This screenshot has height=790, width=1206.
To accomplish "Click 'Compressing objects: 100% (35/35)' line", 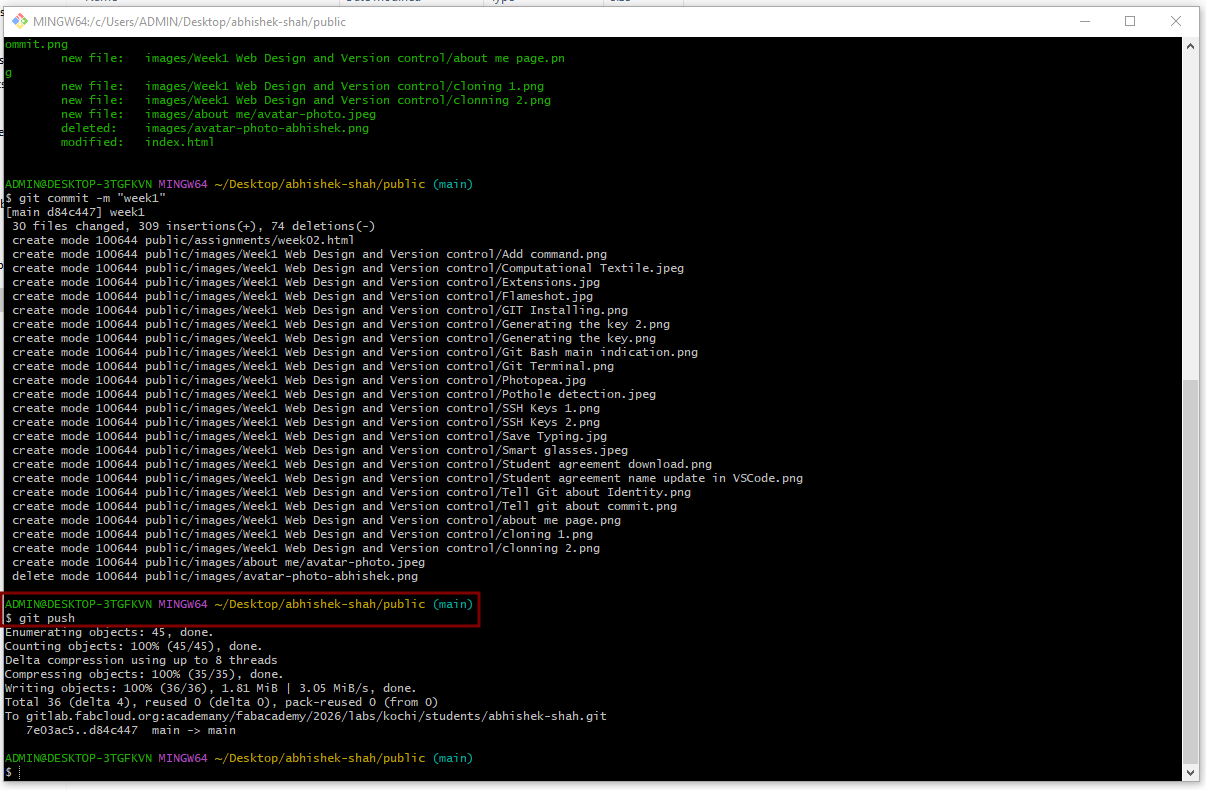I will (145, 674).
